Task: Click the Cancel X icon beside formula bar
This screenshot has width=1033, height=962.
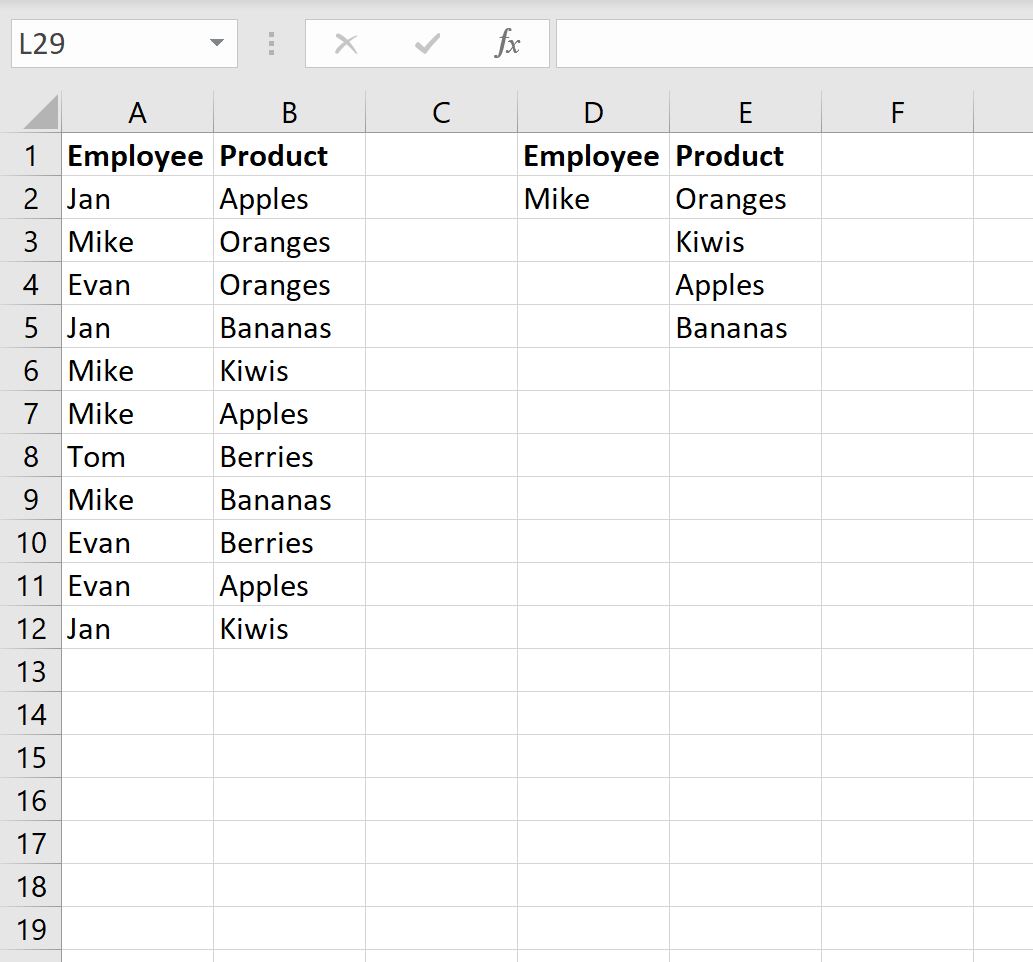Action: pos(345,43)
